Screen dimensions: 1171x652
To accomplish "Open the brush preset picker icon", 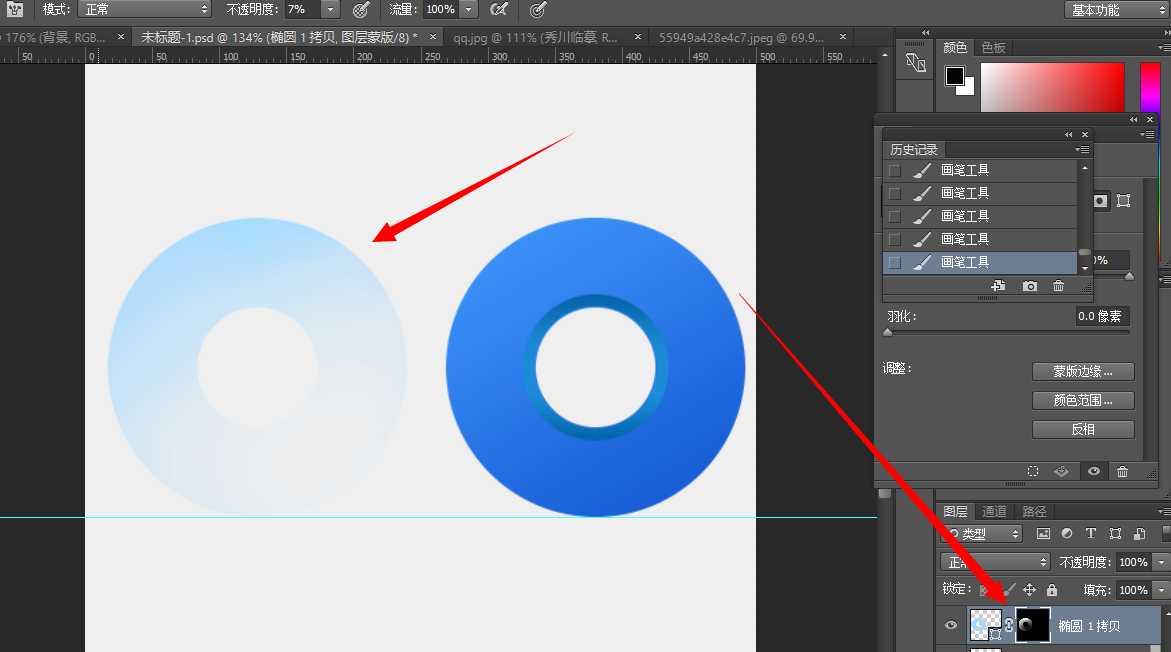I will click(x=17, y=10).
